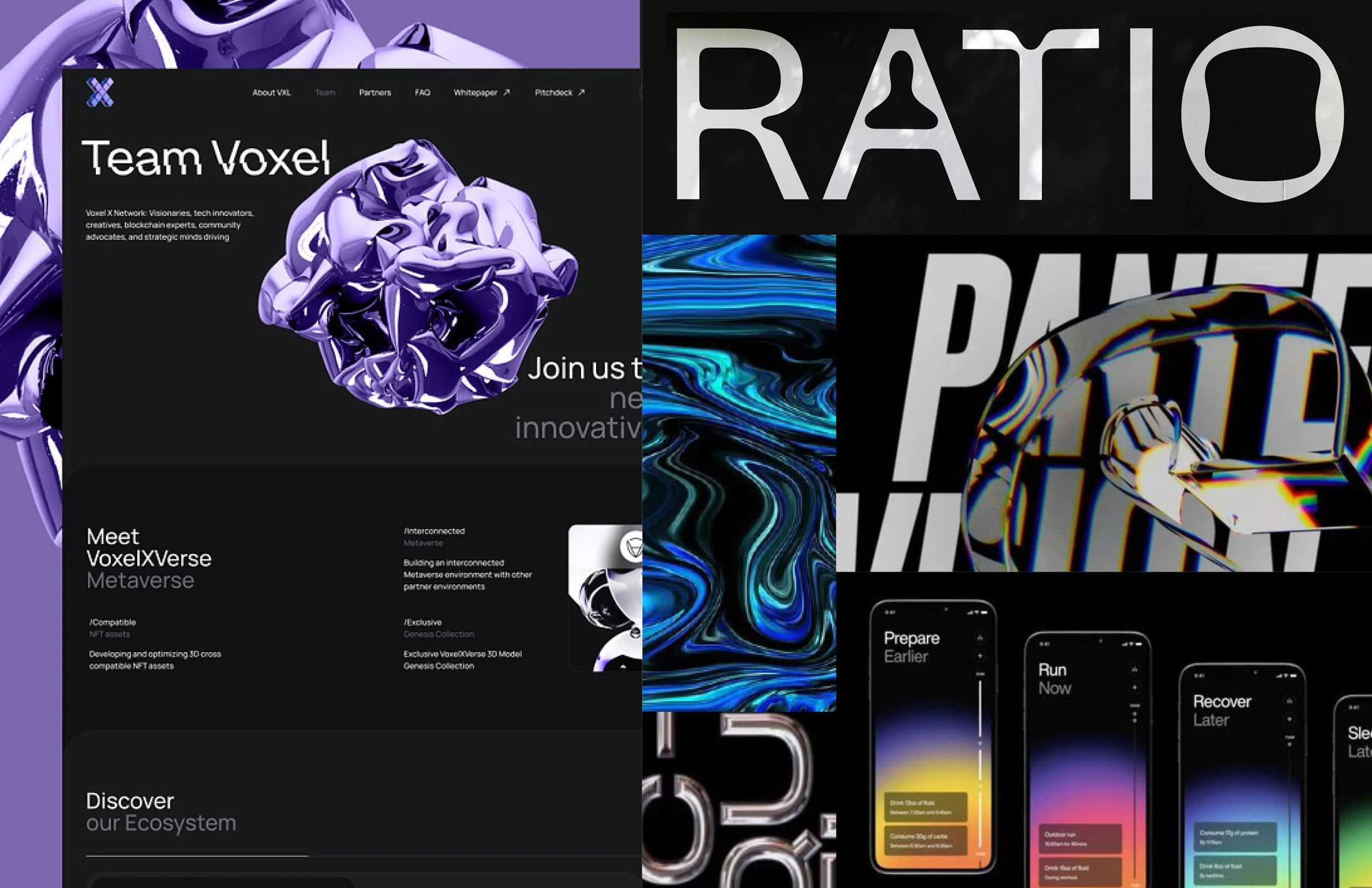1372x888 pixels.
Task: Click arrow icon next to Pitchdeck
Action: 581,92
